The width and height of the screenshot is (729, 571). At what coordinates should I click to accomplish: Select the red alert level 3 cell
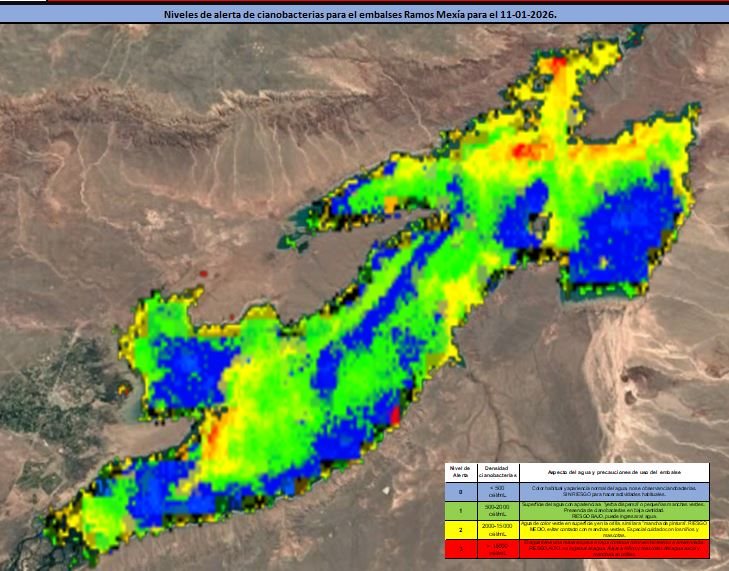(460, 549)
